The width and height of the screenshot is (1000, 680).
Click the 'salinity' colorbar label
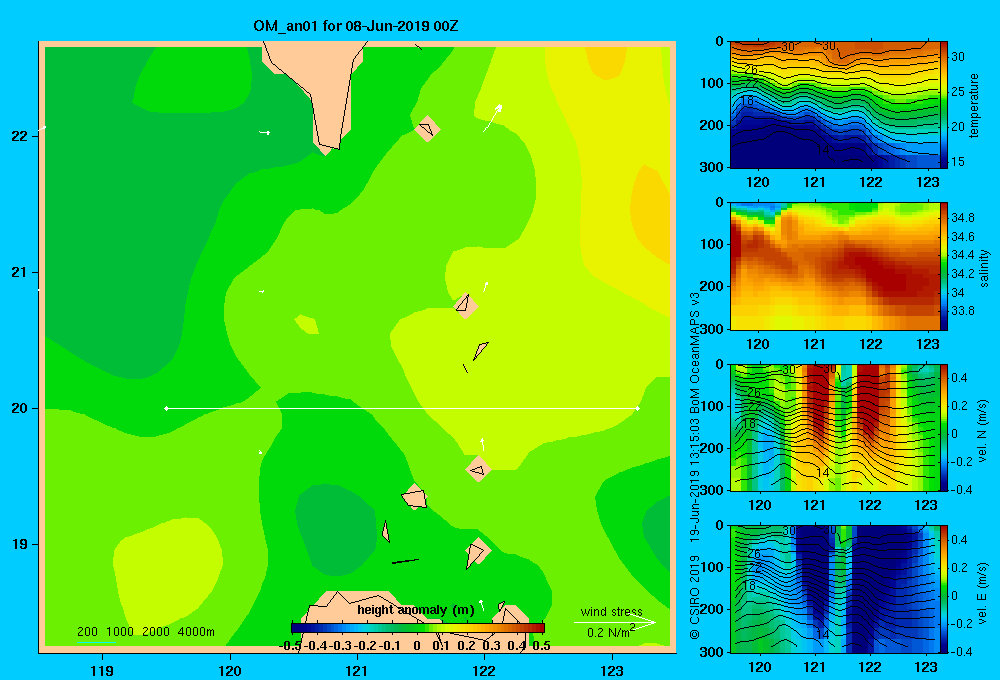pyautogui.click(x=984, y=268)
